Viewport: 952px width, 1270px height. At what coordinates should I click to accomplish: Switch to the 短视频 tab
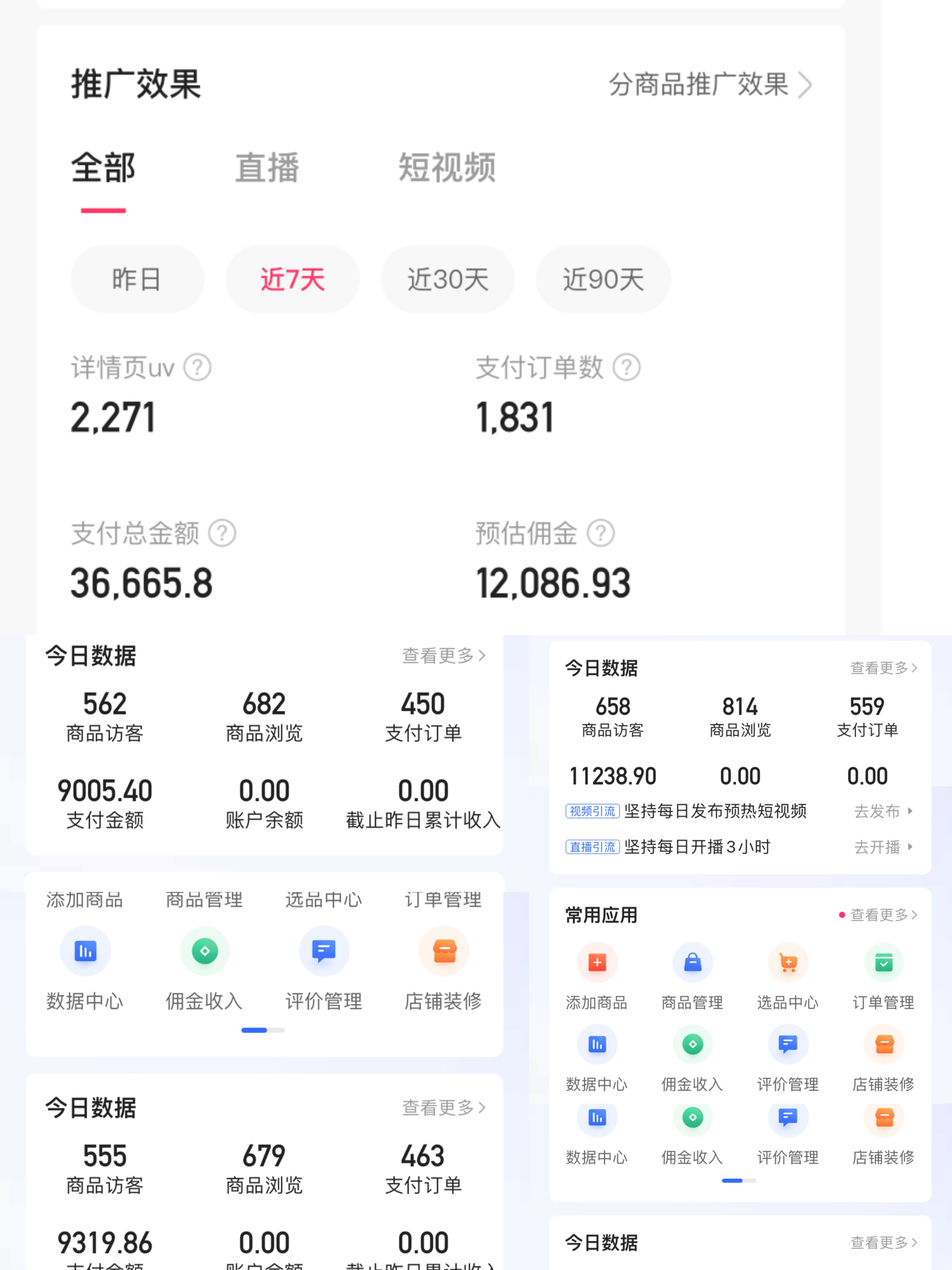(447, 168)
